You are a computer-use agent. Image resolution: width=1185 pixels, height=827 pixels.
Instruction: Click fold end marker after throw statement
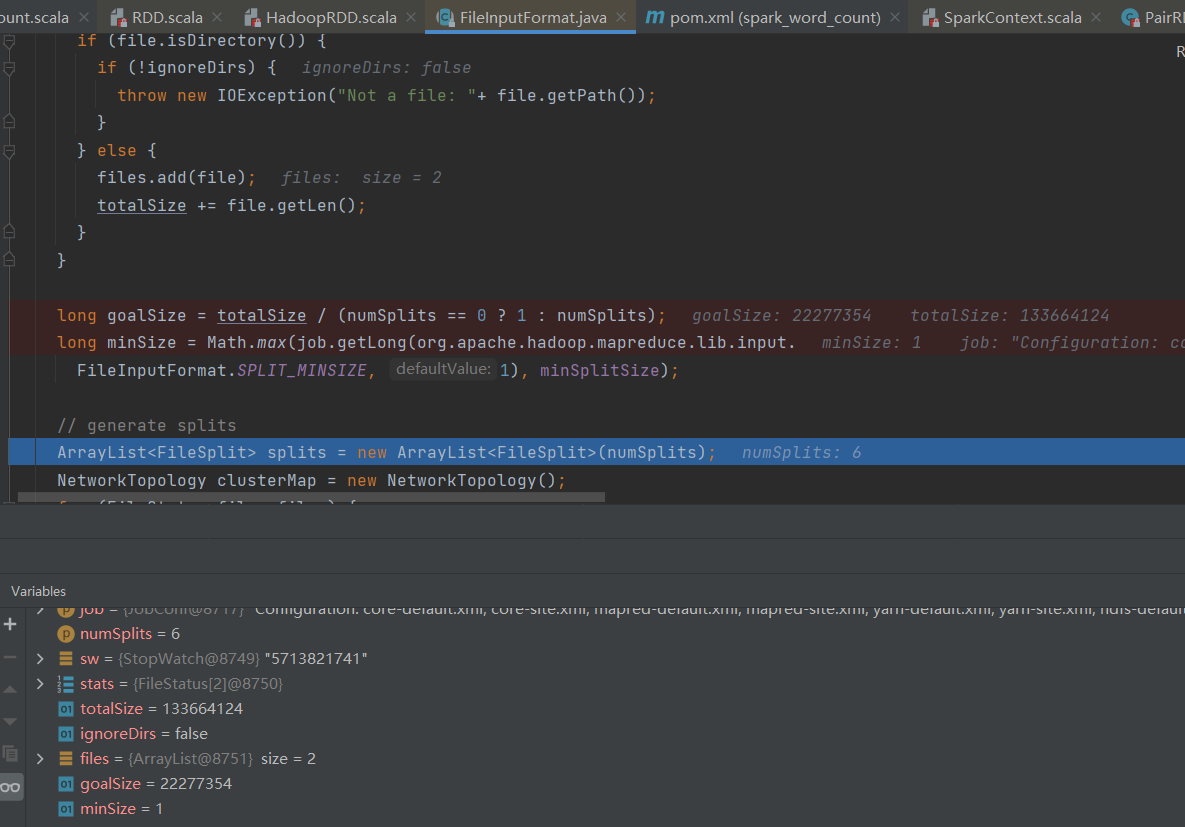click(x=9, y=121)
